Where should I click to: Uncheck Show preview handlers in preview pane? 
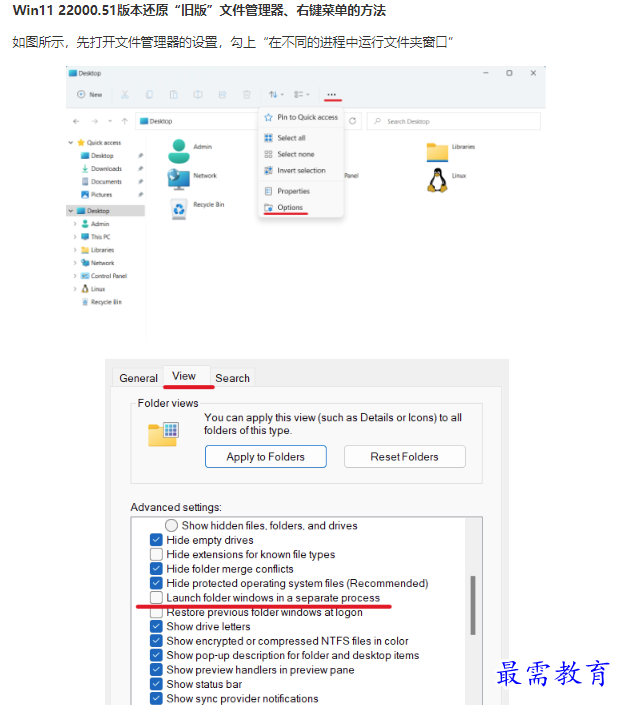click(156, 669)
